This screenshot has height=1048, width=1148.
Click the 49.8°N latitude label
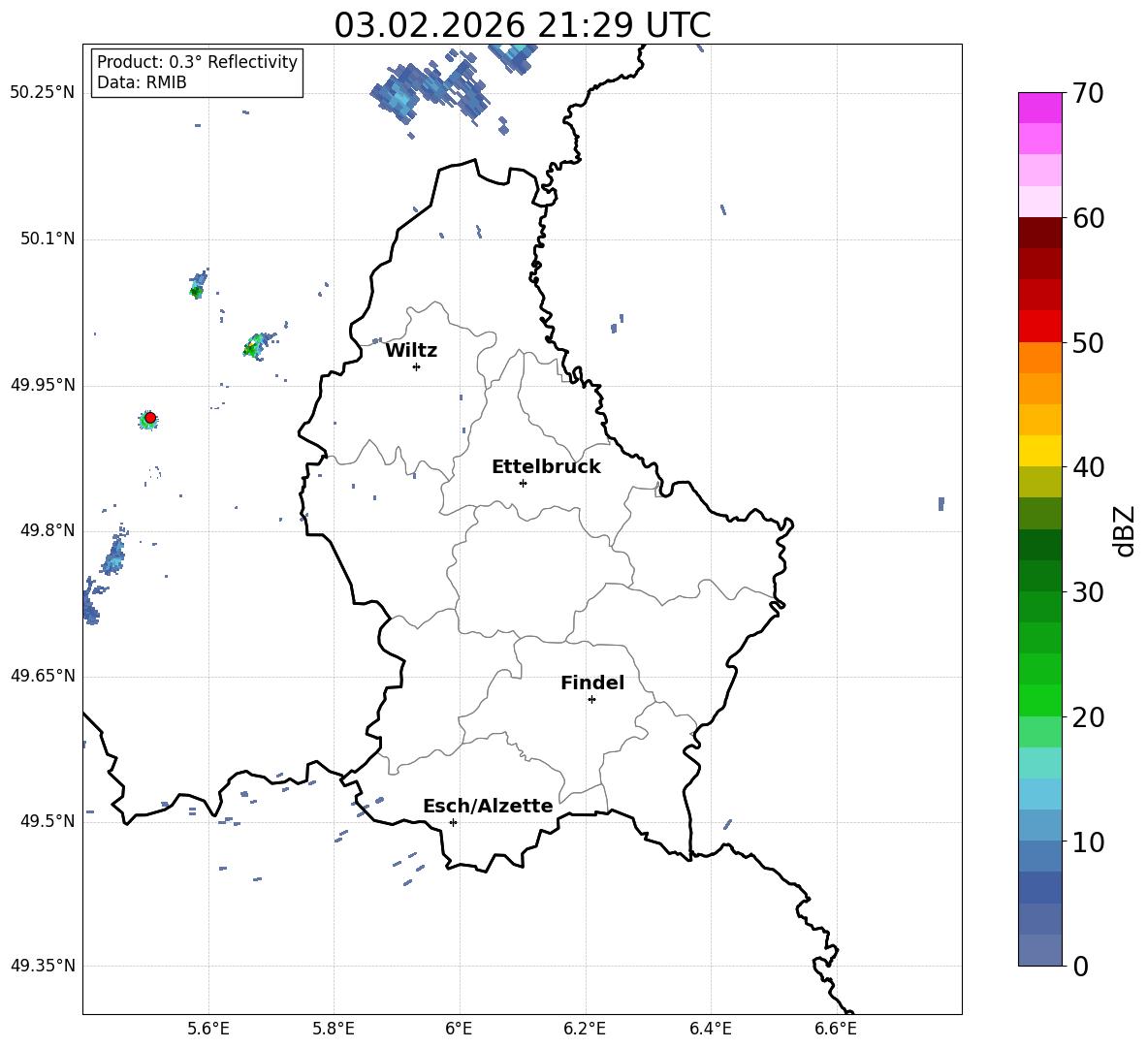(x=47, y=530)
